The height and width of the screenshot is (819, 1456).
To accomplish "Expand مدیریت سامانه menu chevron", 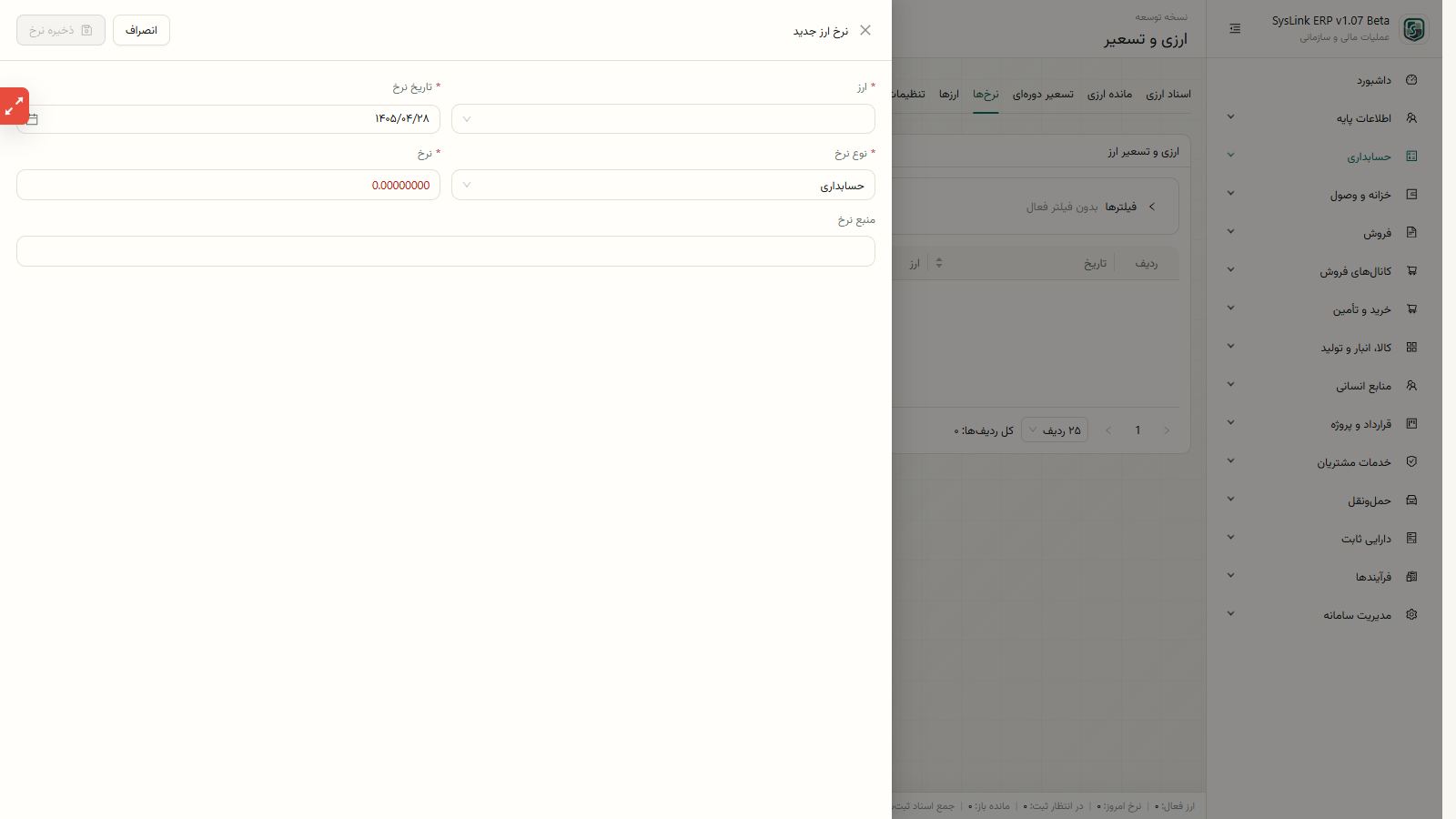I will pos(1230,613).
